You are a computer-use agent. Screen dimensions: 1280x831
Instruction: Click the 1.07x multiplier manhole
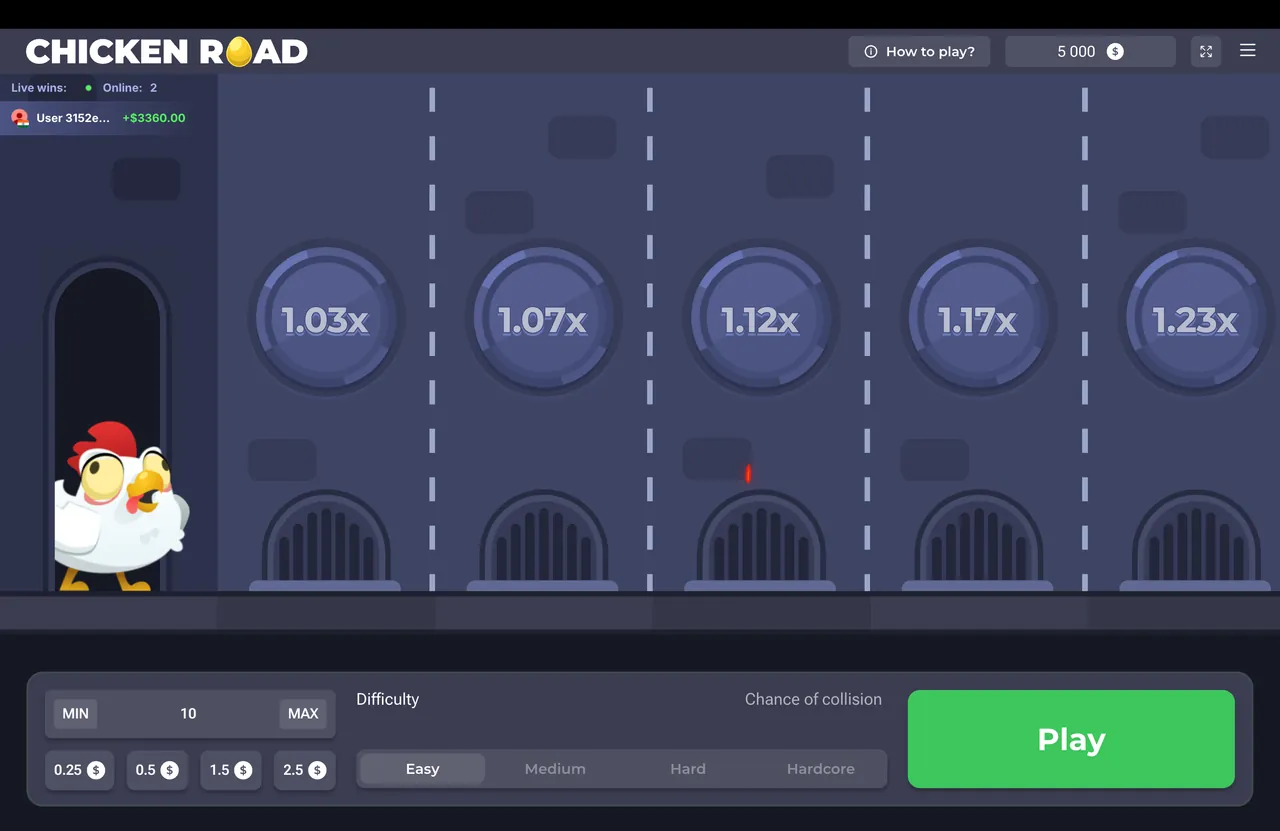[x=543, y=319]
